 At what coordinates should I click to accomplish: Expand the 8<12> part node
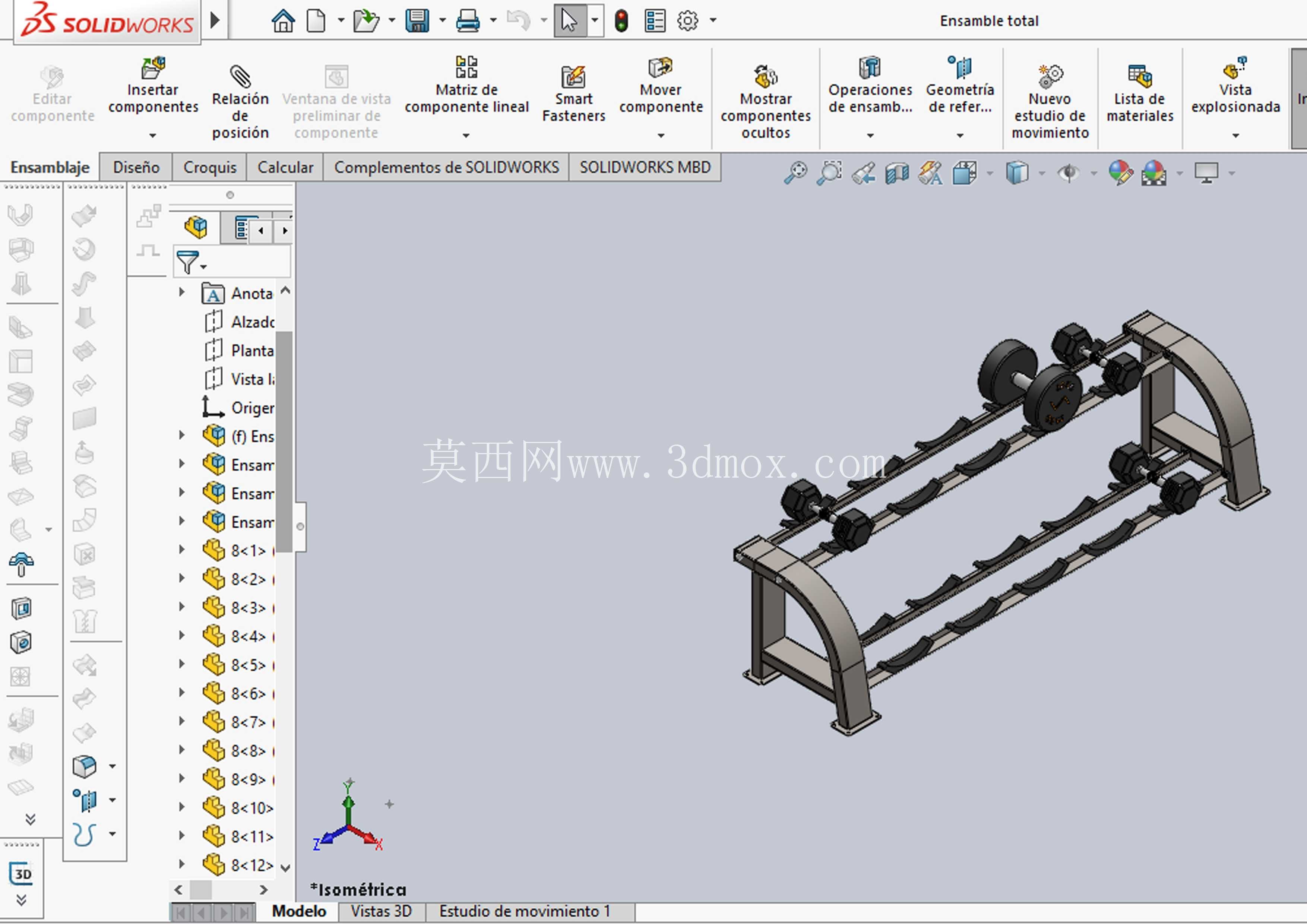pyautogui.click(x=181, y=864)
